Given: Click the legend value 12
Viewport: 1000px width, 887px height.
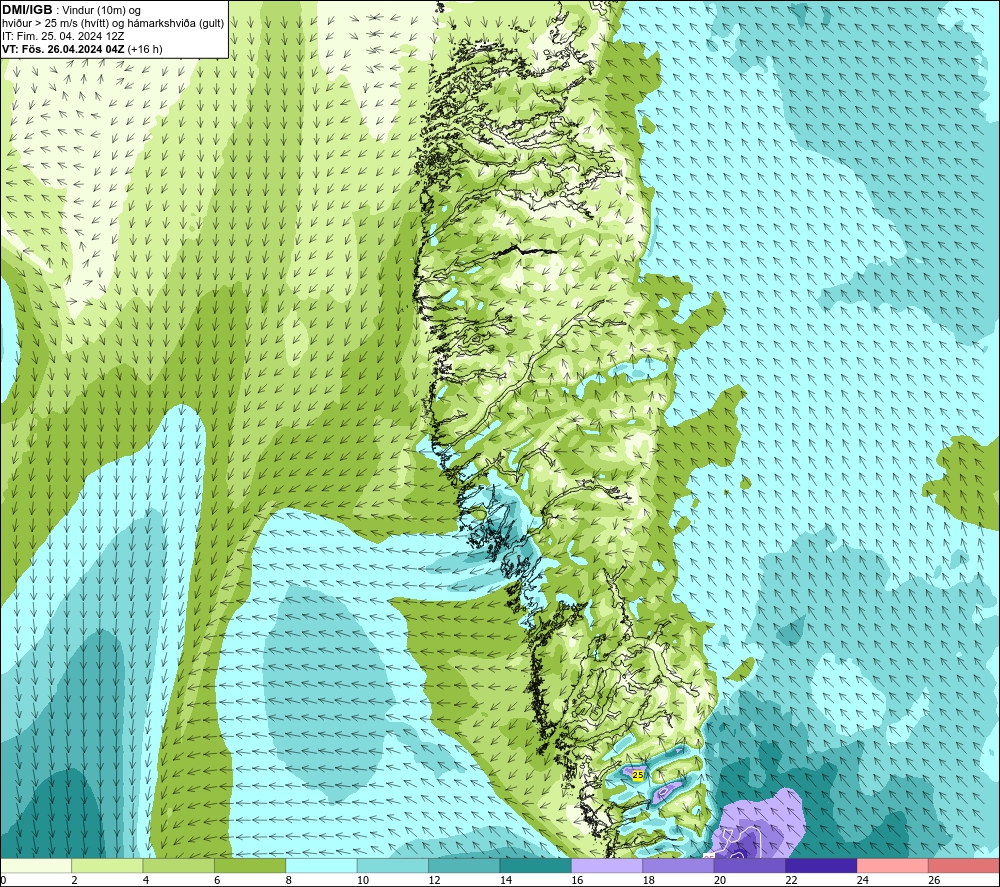Looking at the screenshot, I should pos(434,880).
